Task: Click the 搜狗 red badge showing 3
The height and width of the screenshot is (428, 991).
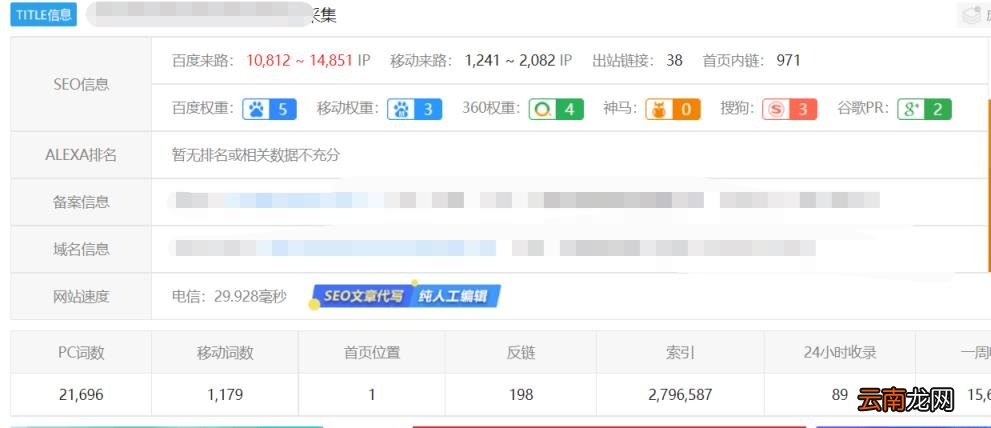Action: click(x=789, y=109)
